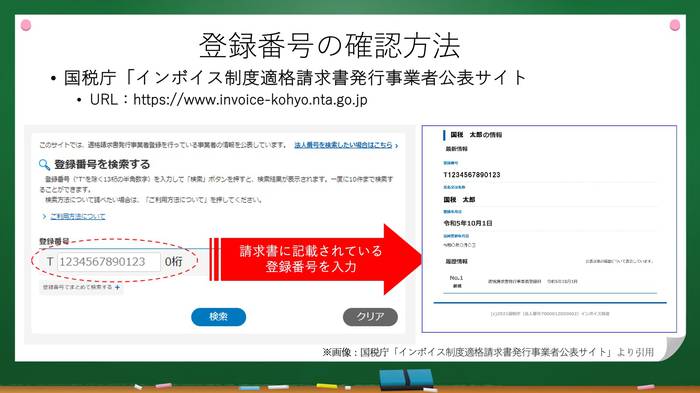Screen dimensions: 700x393
Task: Click the 登録番号の確認方法 slide title
Action: tap(329, 46)
